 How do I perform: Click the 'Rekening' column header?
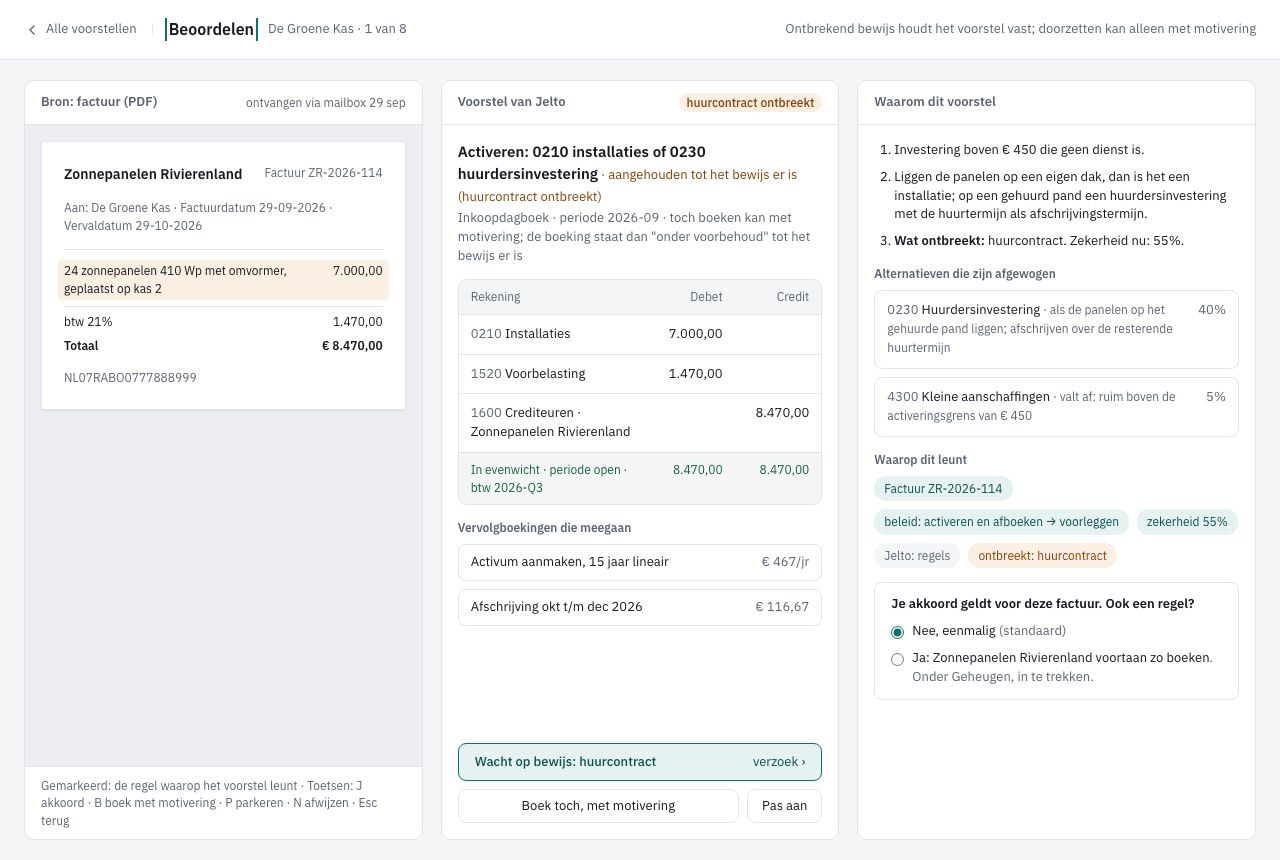(x=495, y=297)
